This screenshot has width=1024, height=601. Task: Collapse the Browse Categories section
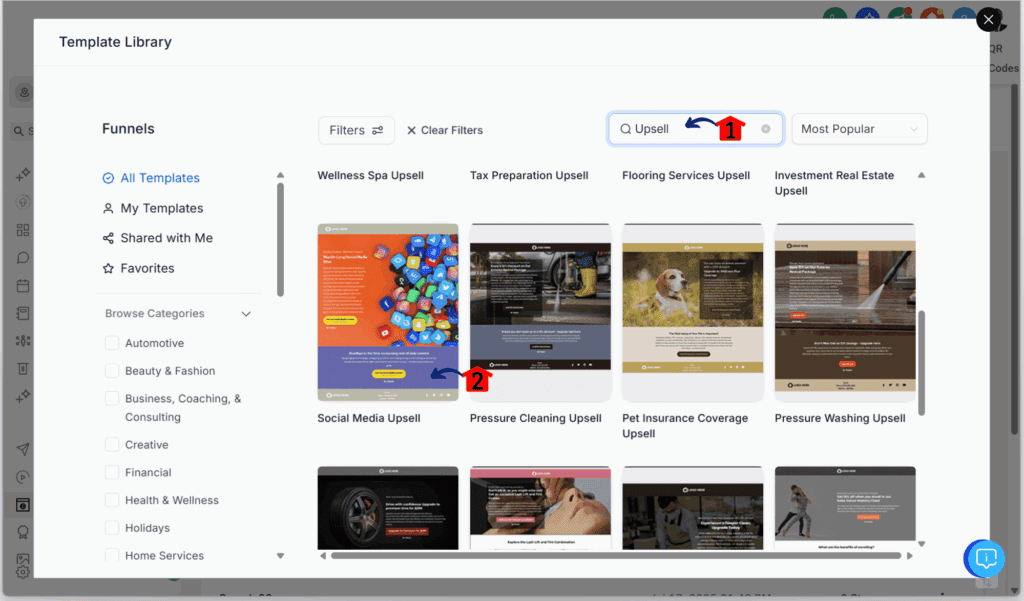[246, 314]
